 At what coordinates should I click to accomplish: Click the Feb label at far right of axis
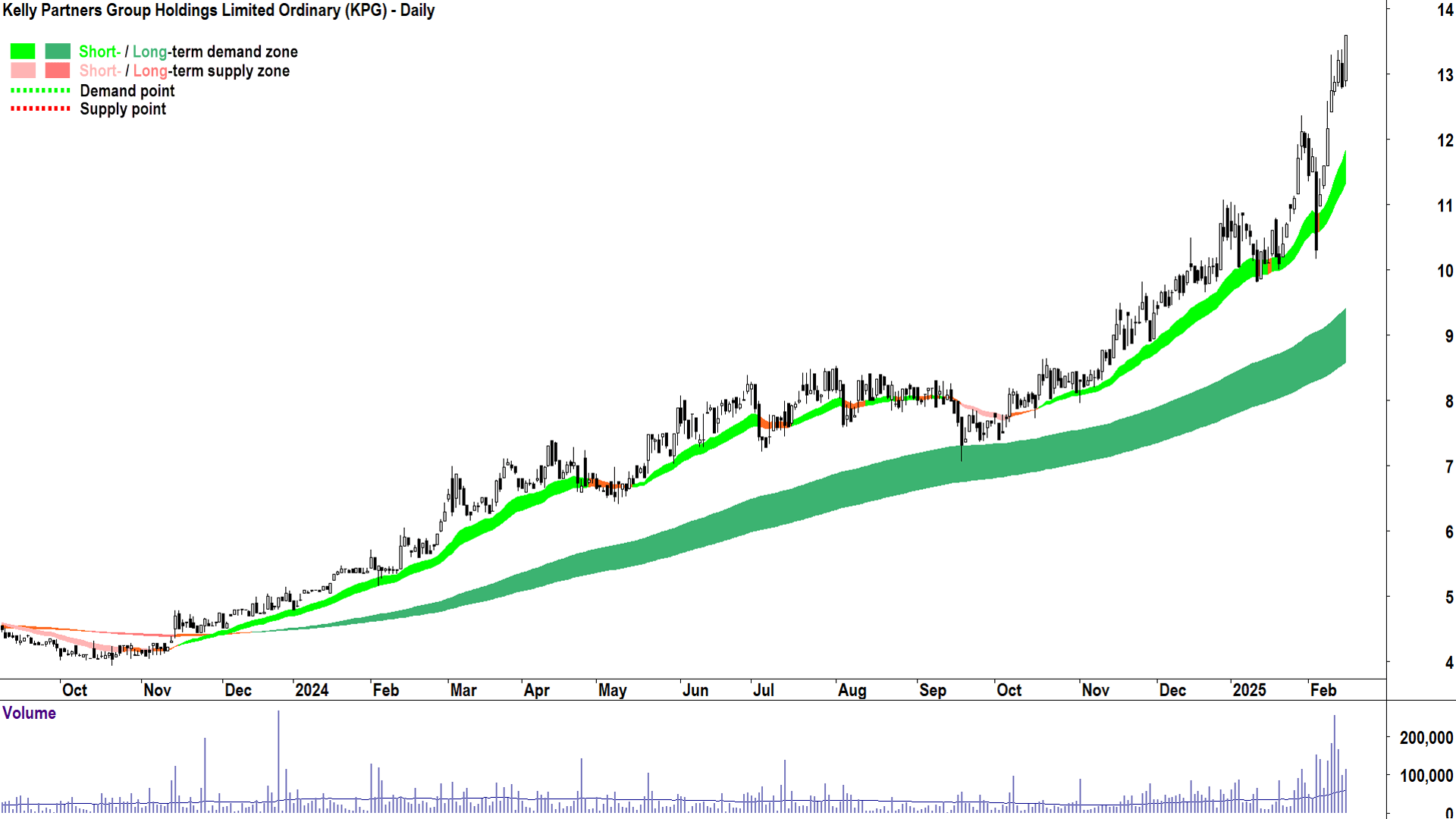point(1323,690)
